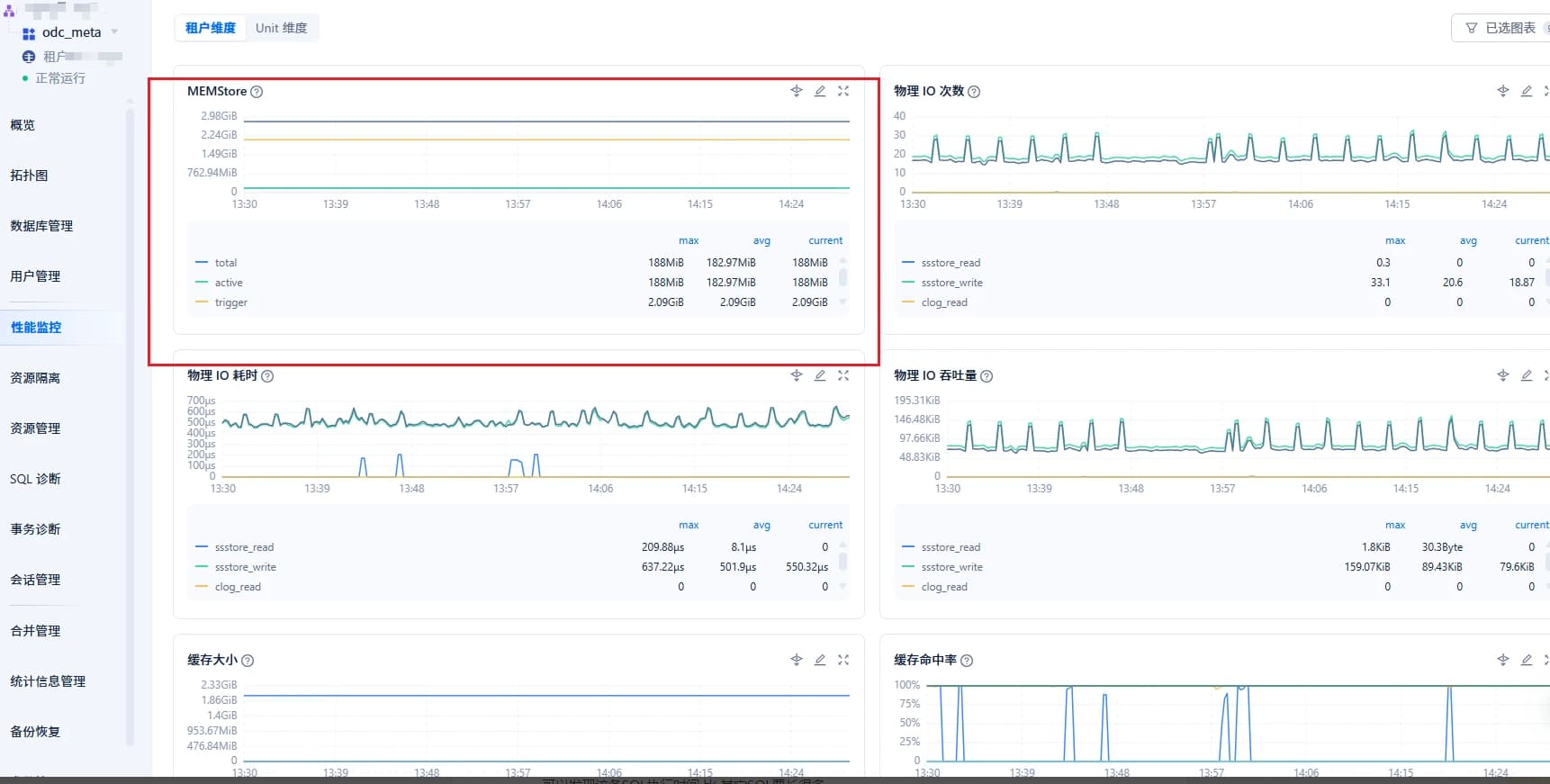The image size is (1550, 784).
Task: Open SQL 诊断 from the sidebar
Action: pyautogui.click(x=35, y=479)
